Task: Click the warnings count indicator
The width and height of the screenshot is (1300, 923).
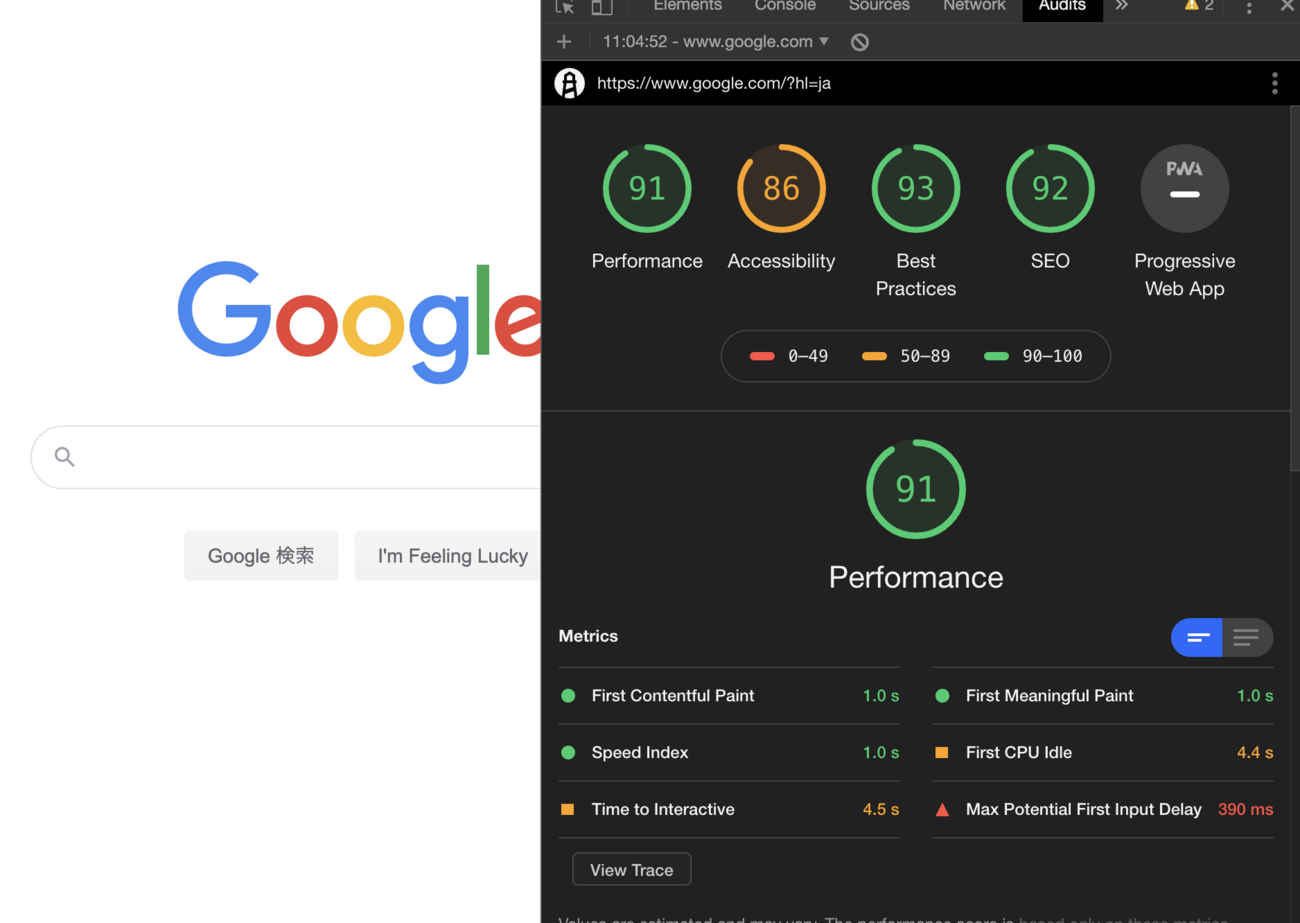Action: click(1199, 6)
